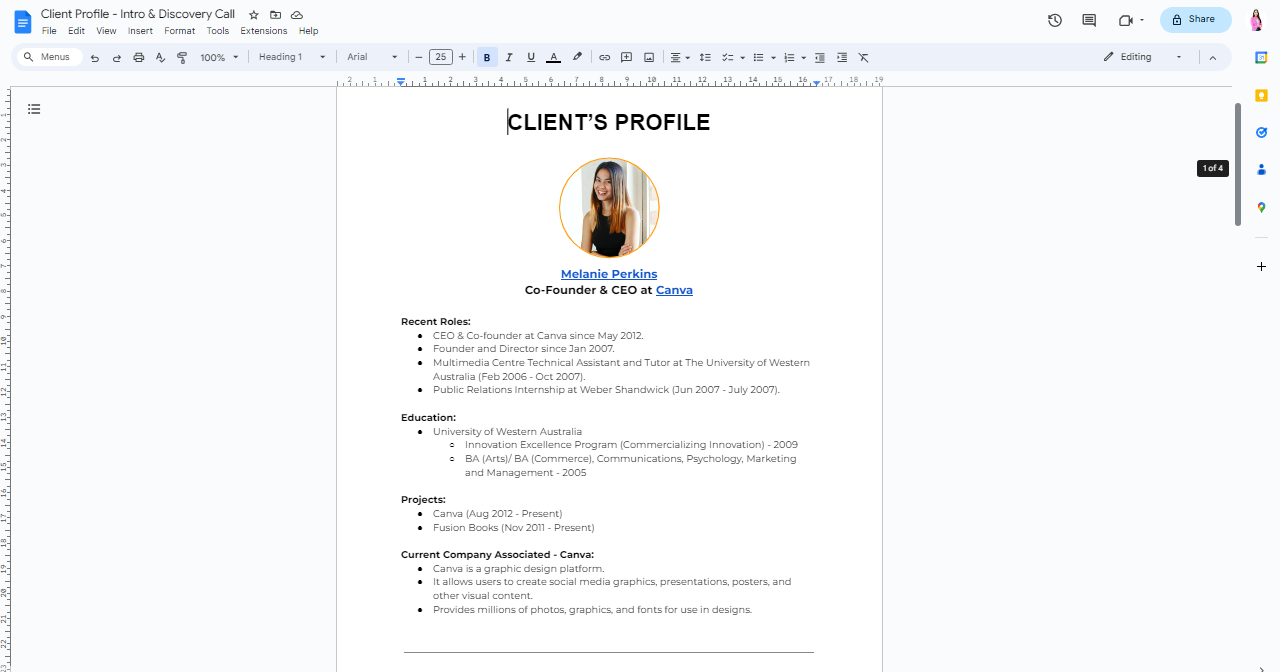Toggle Bold formatting

[x=487, y=57]
